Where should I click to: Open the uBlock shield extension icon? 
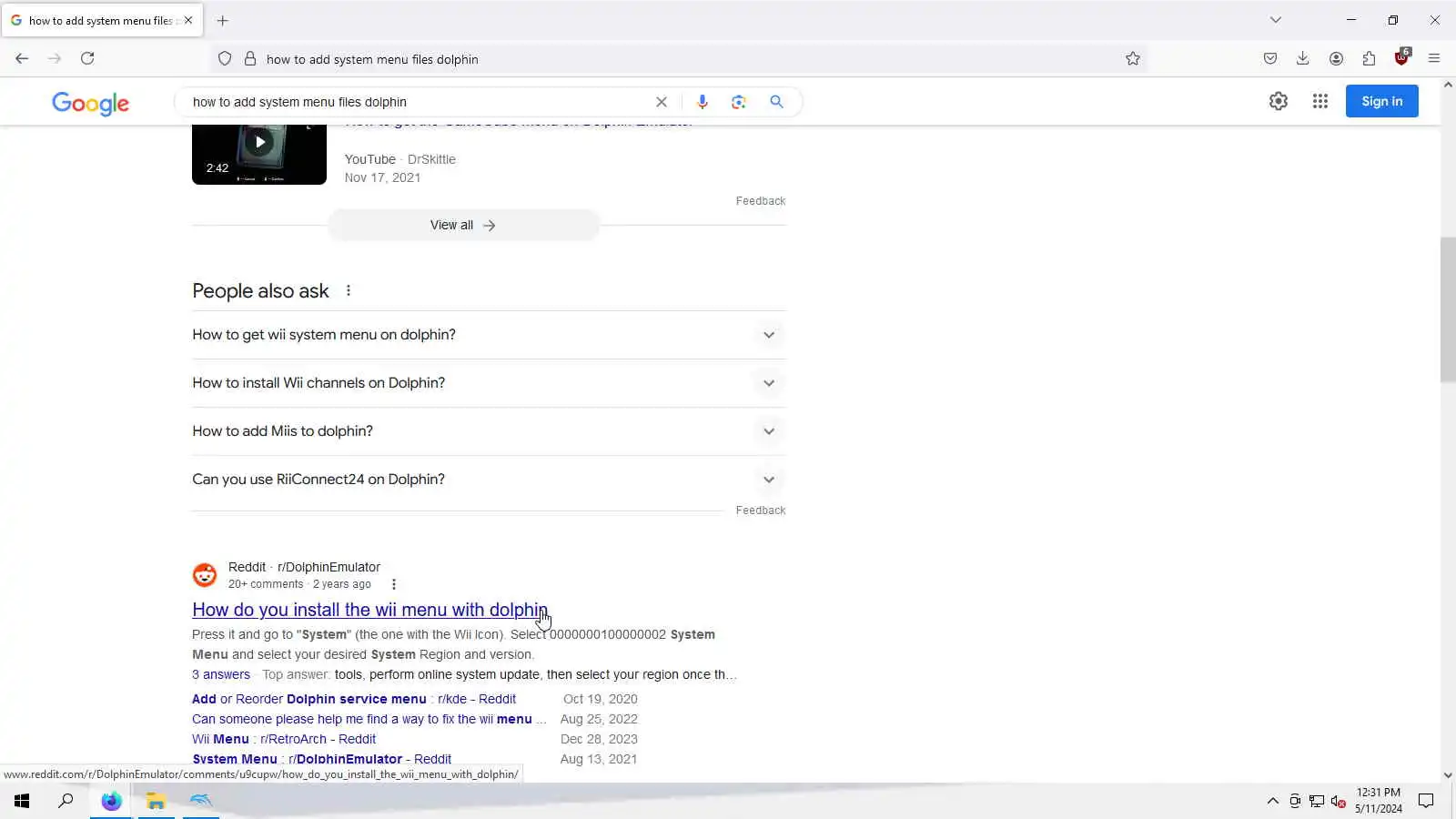(1401, 57)
